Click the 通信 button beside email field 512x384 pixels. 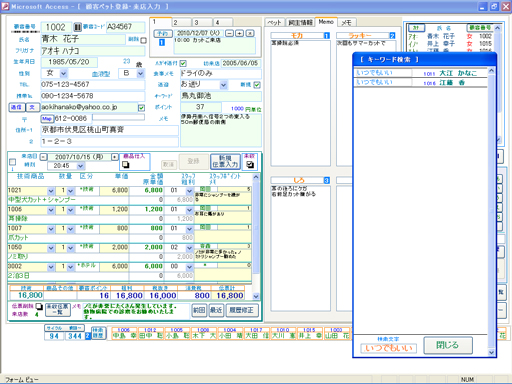point(17,107)
